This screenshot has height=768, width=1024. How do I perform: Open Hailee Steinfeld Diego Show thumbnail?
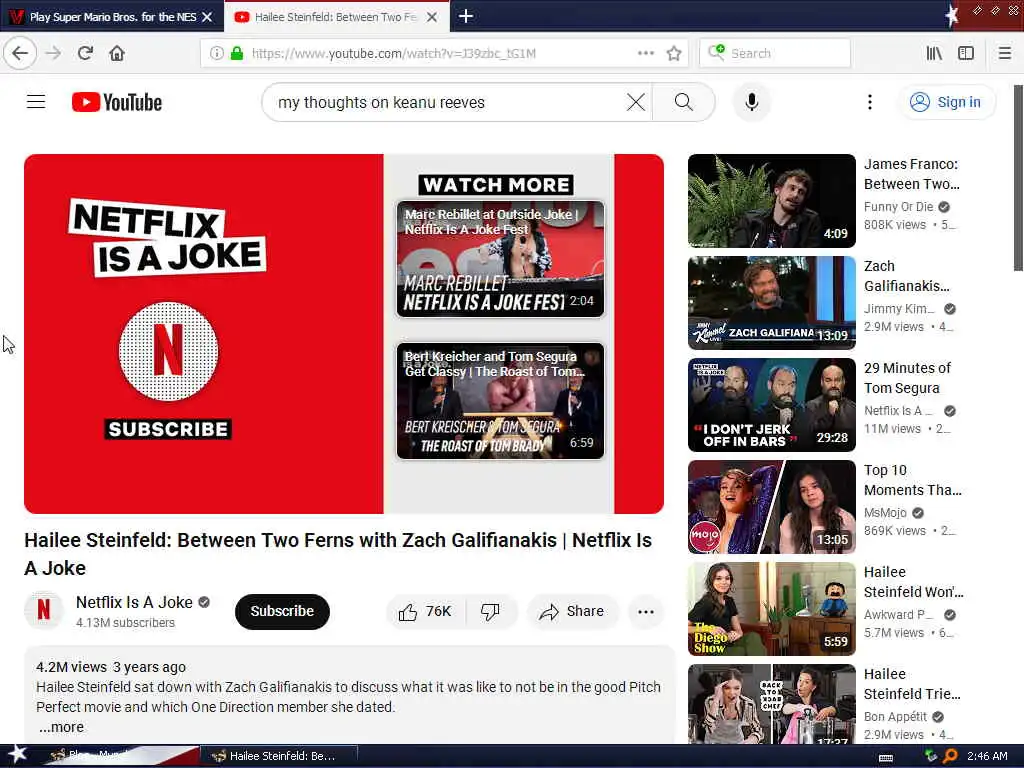(771, 609)
